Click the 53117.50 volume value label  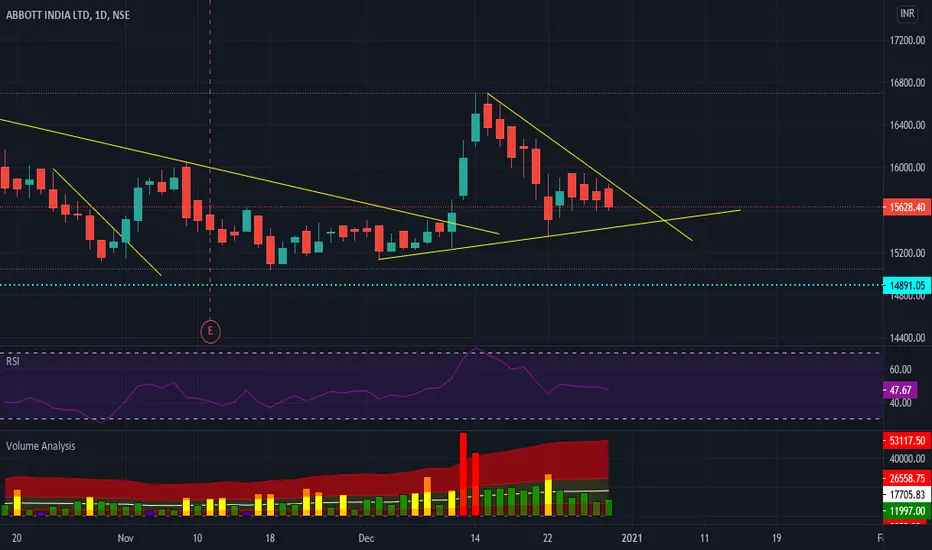click(907, 441)
